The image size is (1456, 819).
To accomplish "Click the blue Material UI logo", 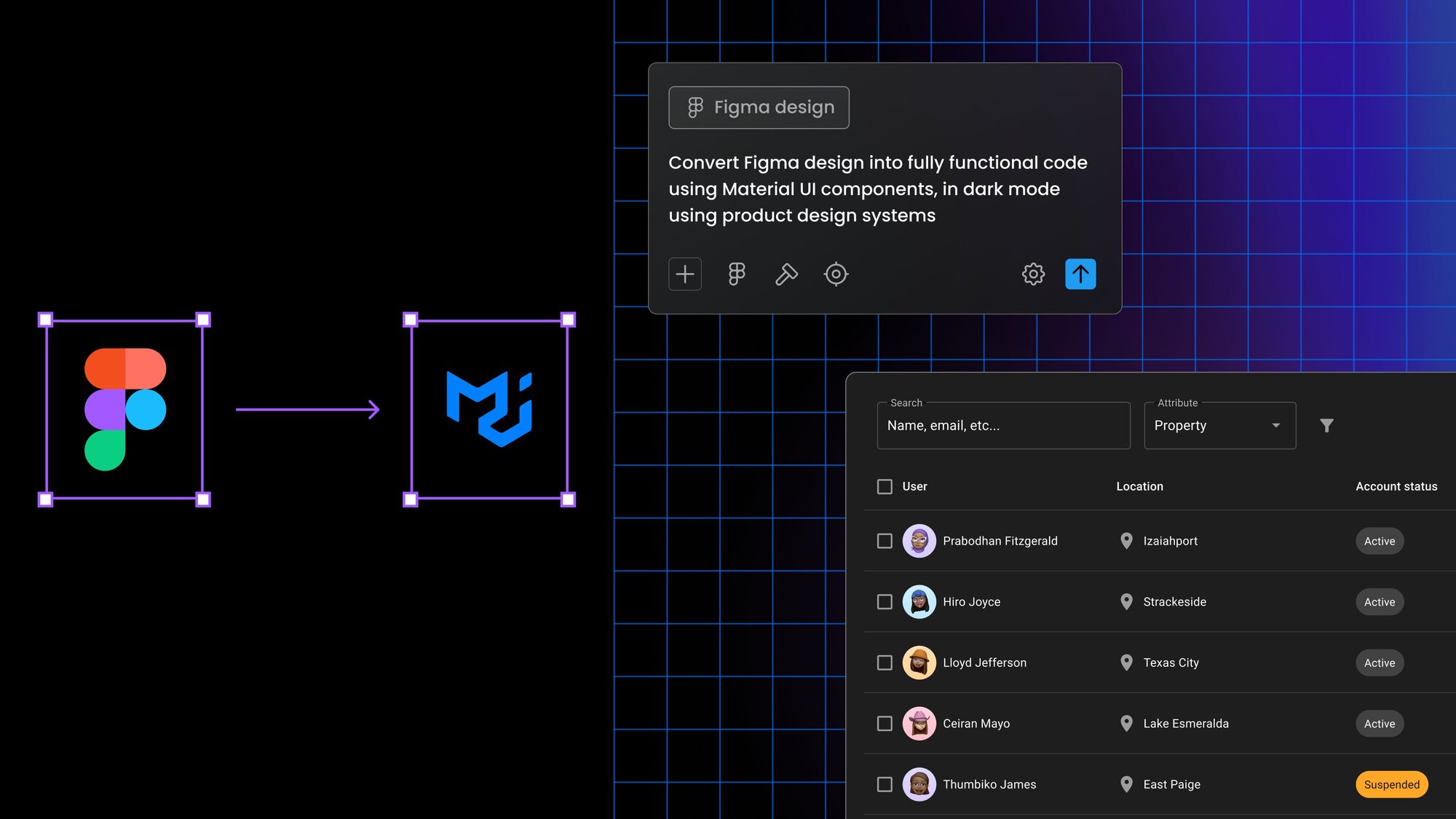I will (489, 409).
